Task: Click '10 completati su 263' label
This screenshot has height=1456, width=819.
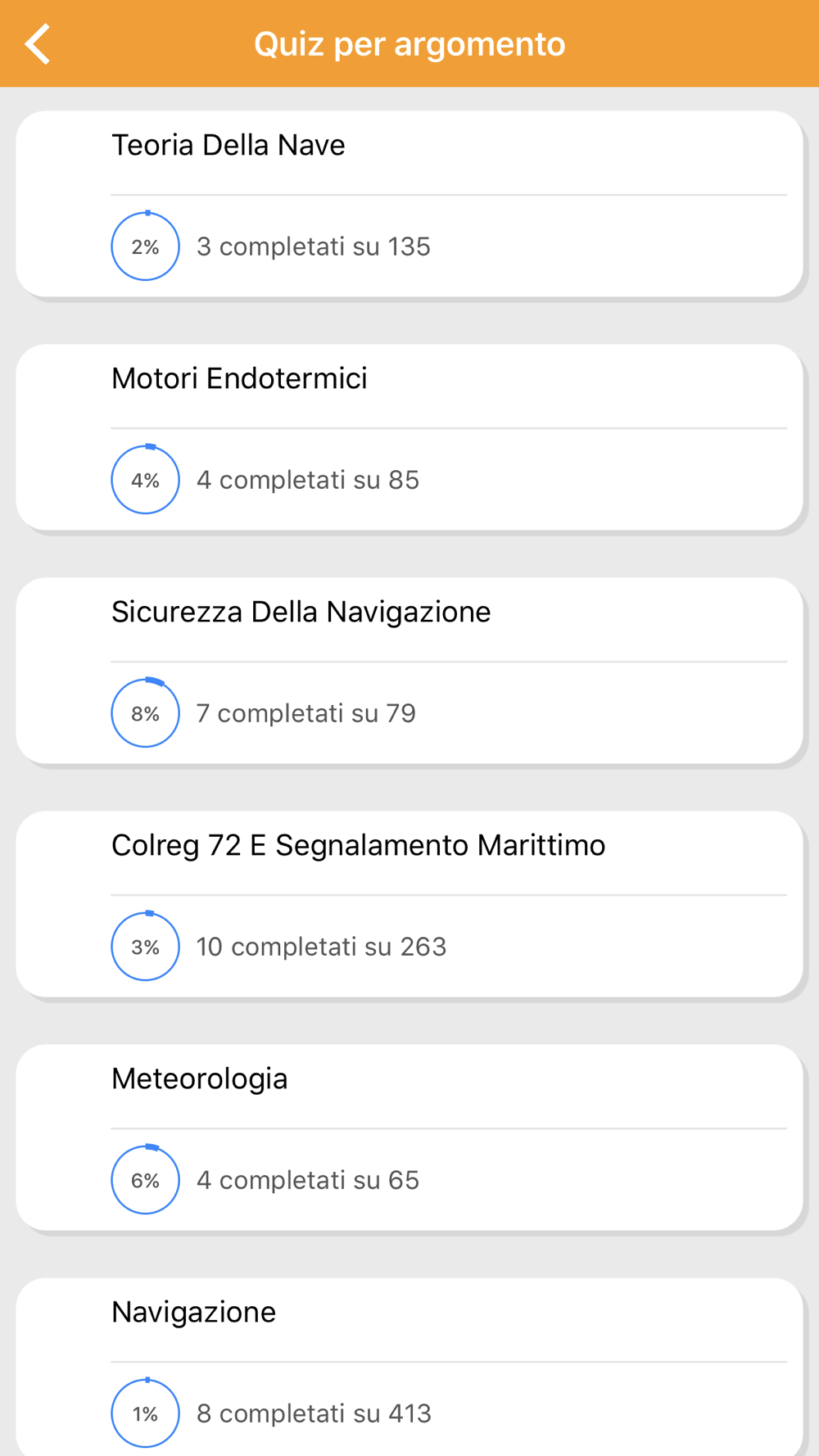Action: pyautogui.click(x=321, y=947)
